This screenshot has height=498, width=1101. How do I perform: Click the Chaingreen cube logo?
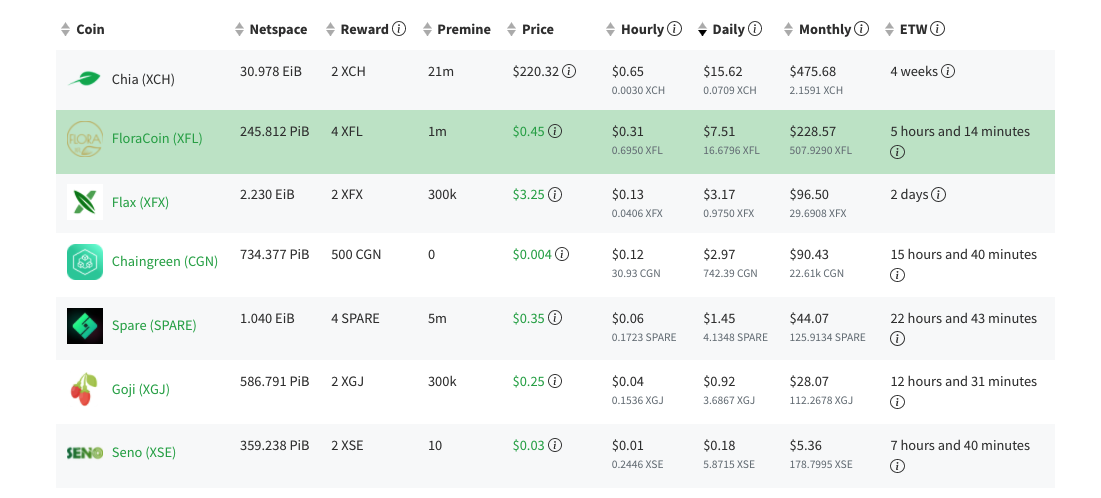point(85,262)
